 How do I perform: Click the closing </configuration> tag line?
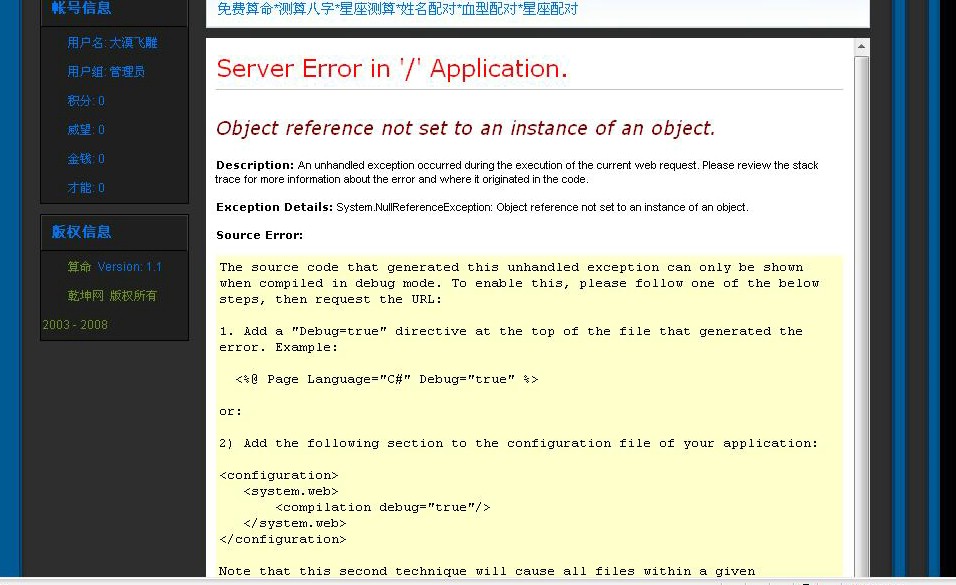point(283,539)
